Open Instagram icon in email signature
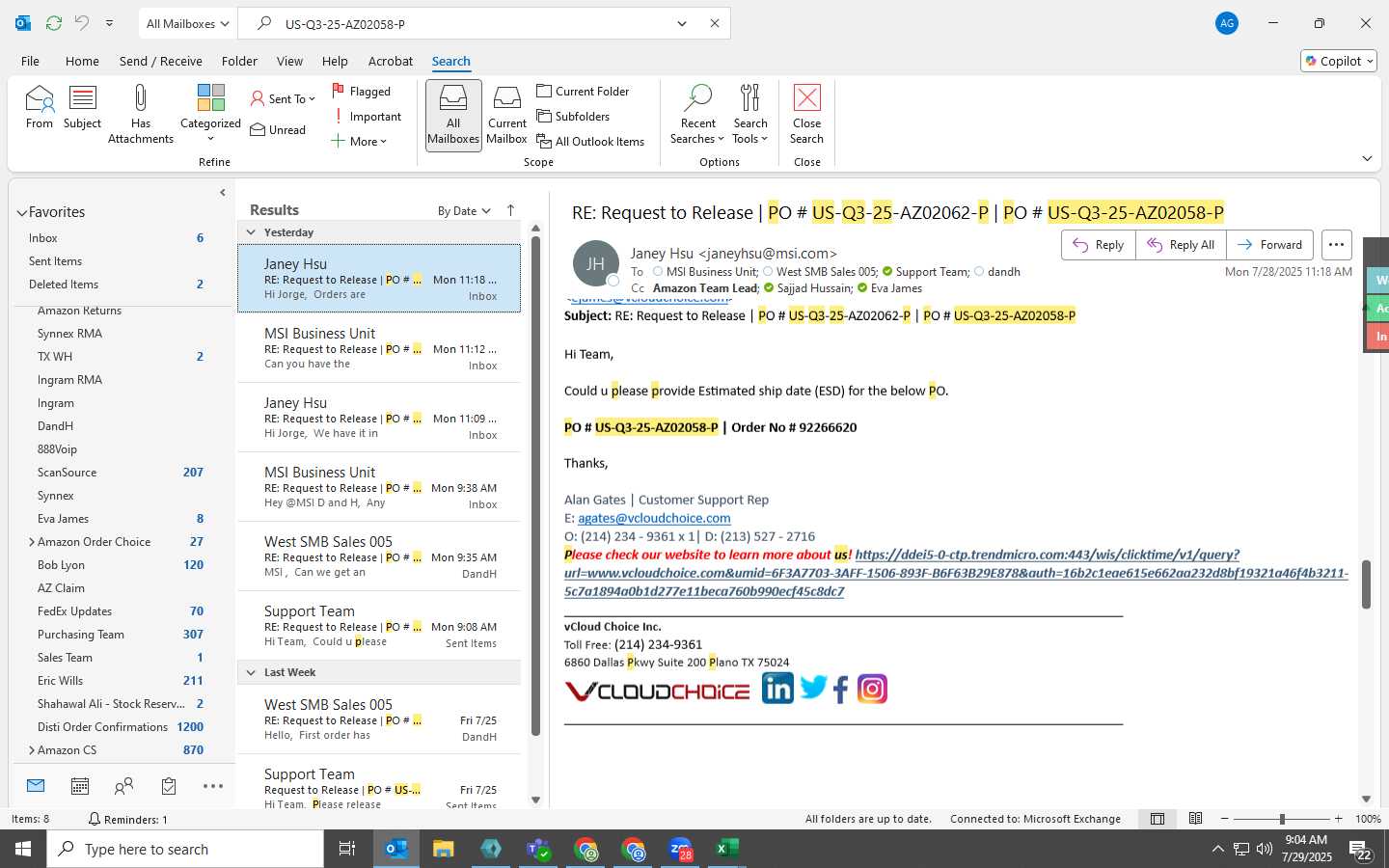This screenshot has width=1389, height=868. click(872, 689)
